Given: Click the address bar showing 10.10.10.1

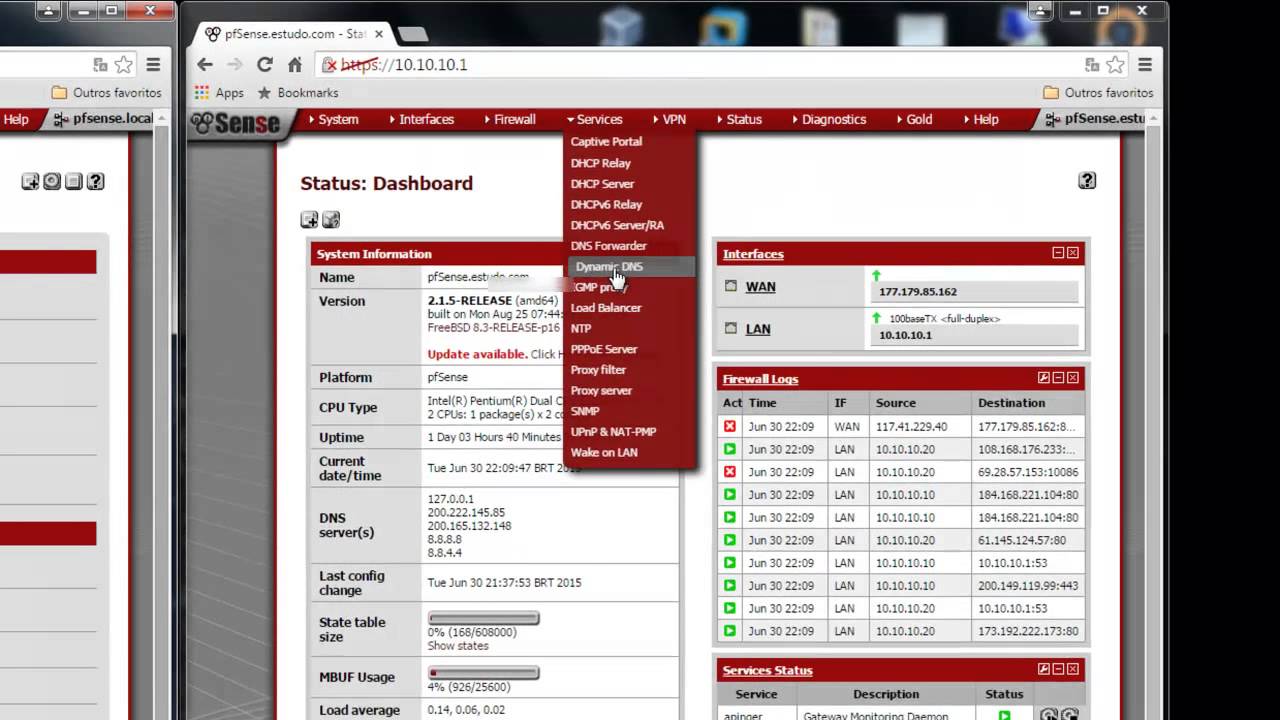Looking at the screenshot, I should pos(700,64).
